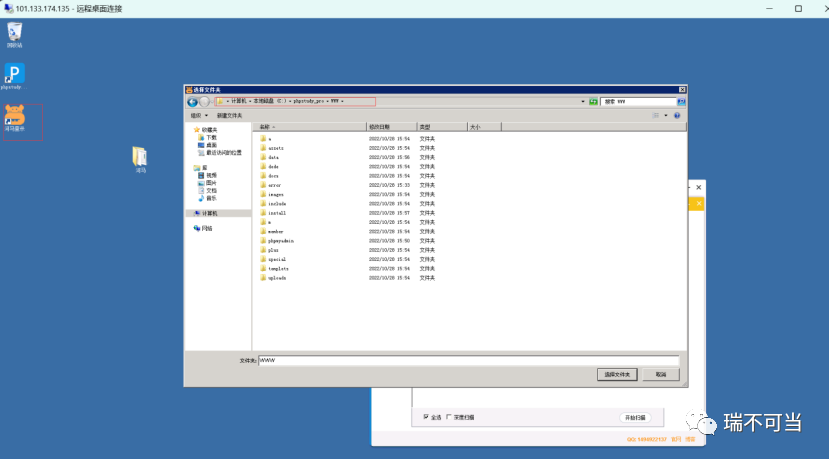Toggle the 全选 checkbox in scanner window
The image size is (830, 459).
[x=426, y=417]
